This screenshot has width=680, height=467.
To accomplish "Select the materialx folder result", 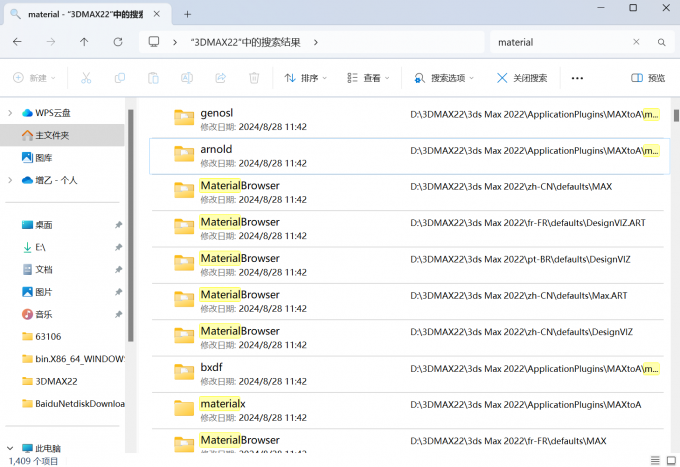I will point(408,411).
